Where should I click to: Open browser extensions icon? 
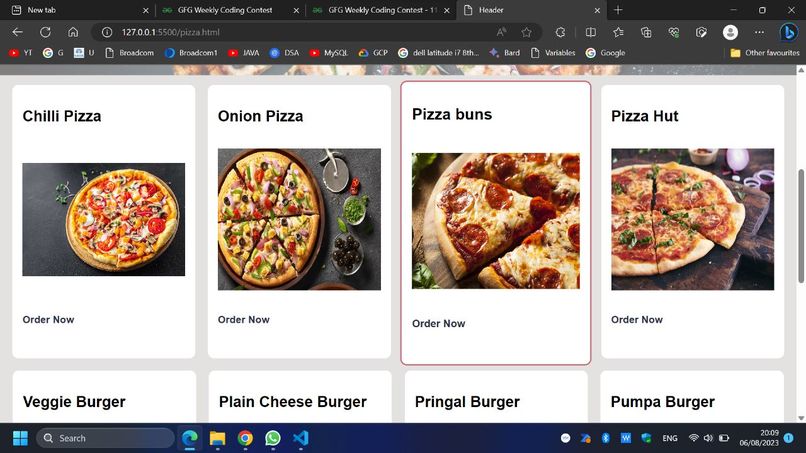(x=560, y=32)
